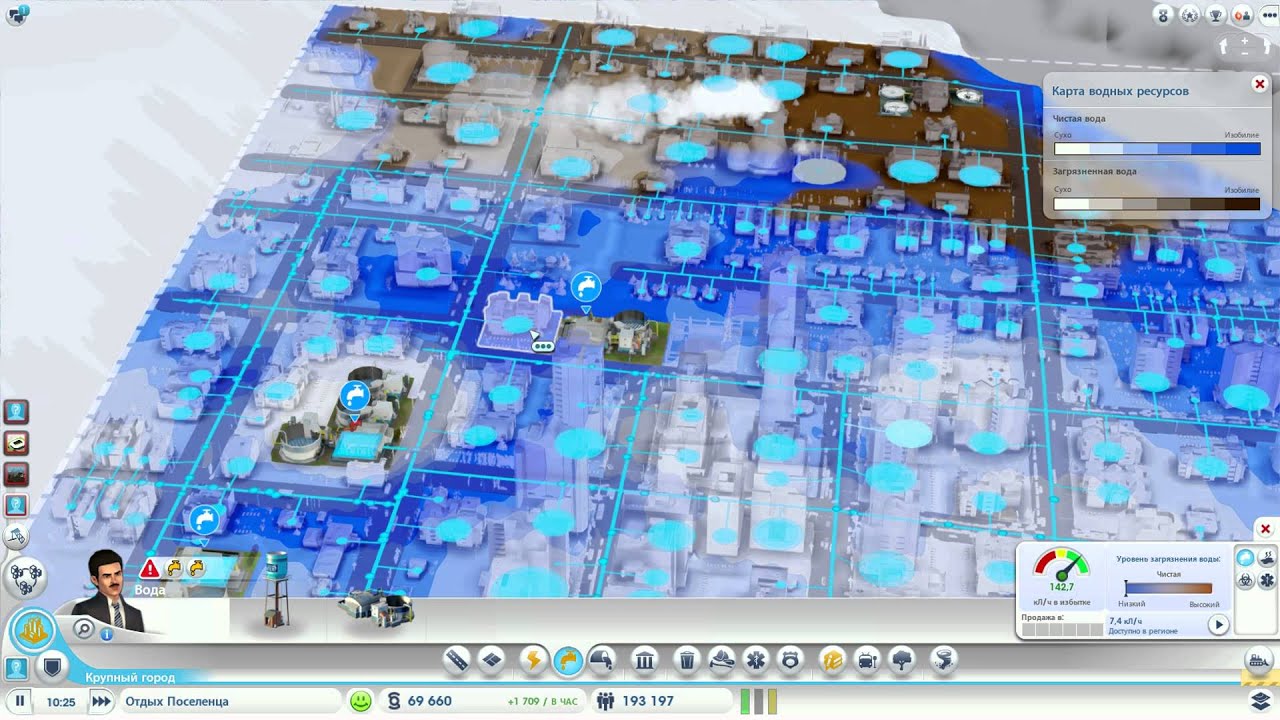Click the red warning alert icon

[150, 569]
